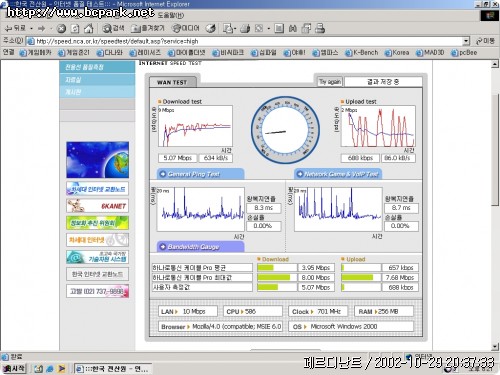Open the 게임조21 link bar shortcut

tap(74, 53)
